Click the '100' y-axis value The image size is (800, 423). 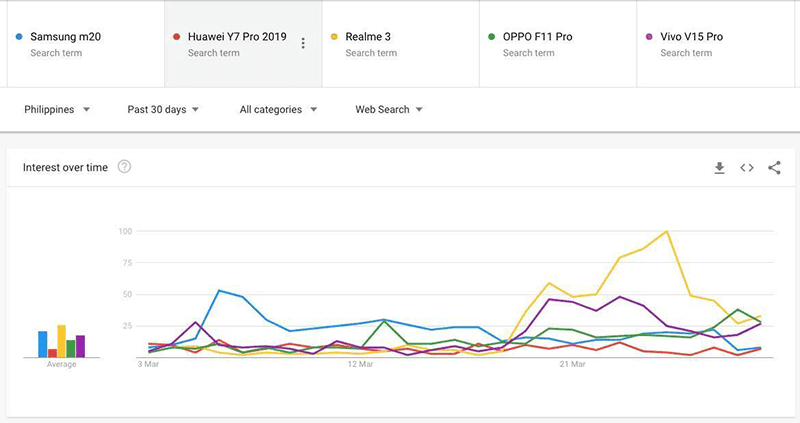(x=125, y=231)
